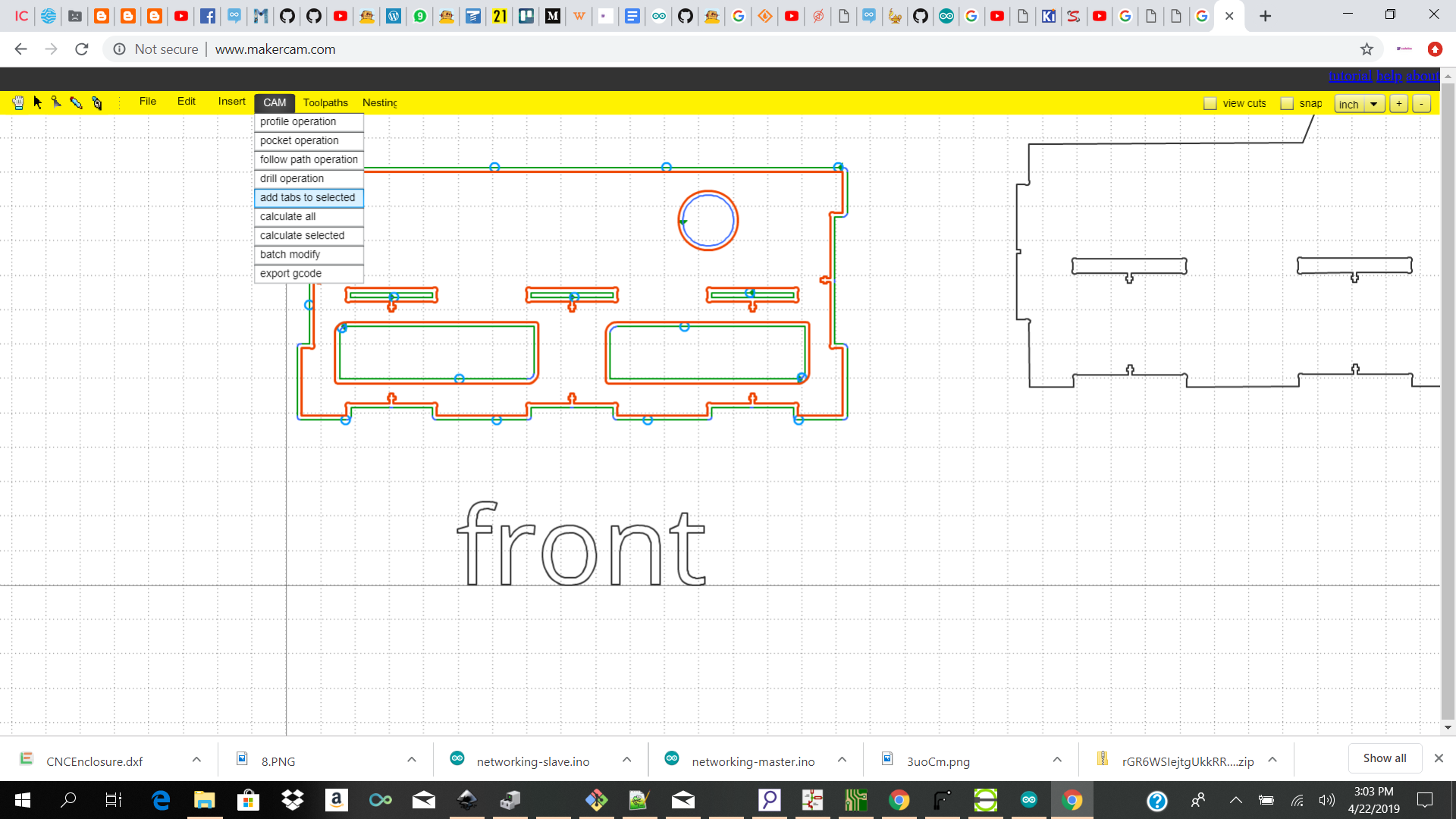Open the inch units dropdown

pos(1373,104)
